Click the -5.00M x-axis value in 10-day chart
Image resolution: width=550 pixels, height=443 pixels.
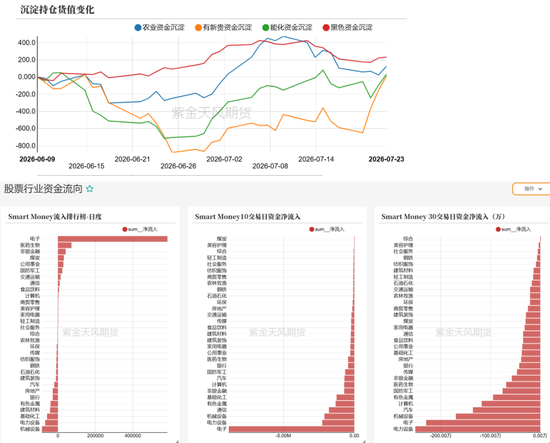coord(283,436)
